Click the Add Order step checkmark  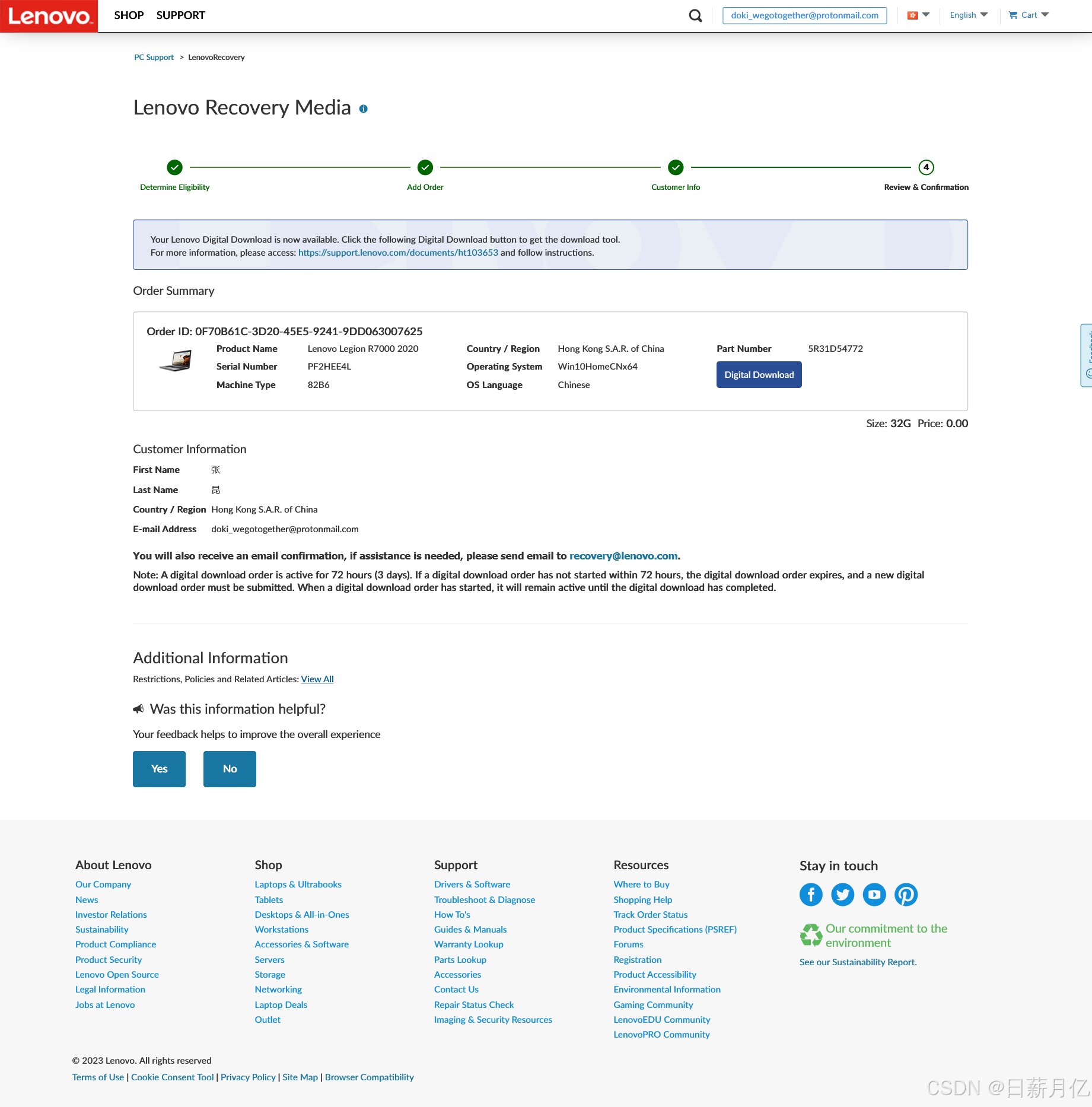(x=425, y=167)
